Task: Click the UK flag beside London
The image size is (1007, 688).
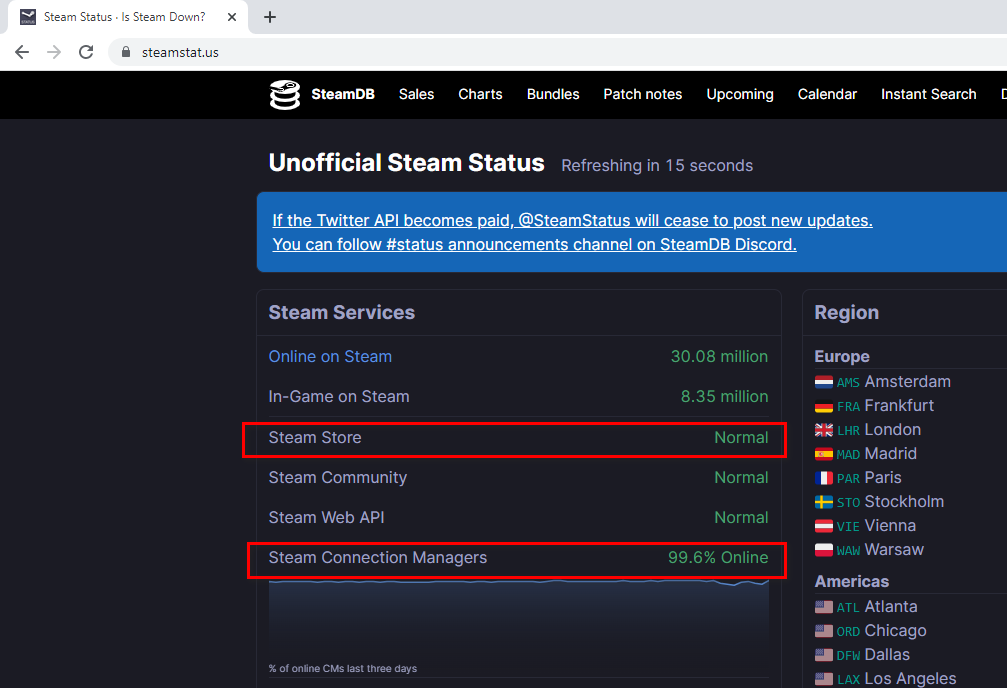Action: tap(824, 430)
